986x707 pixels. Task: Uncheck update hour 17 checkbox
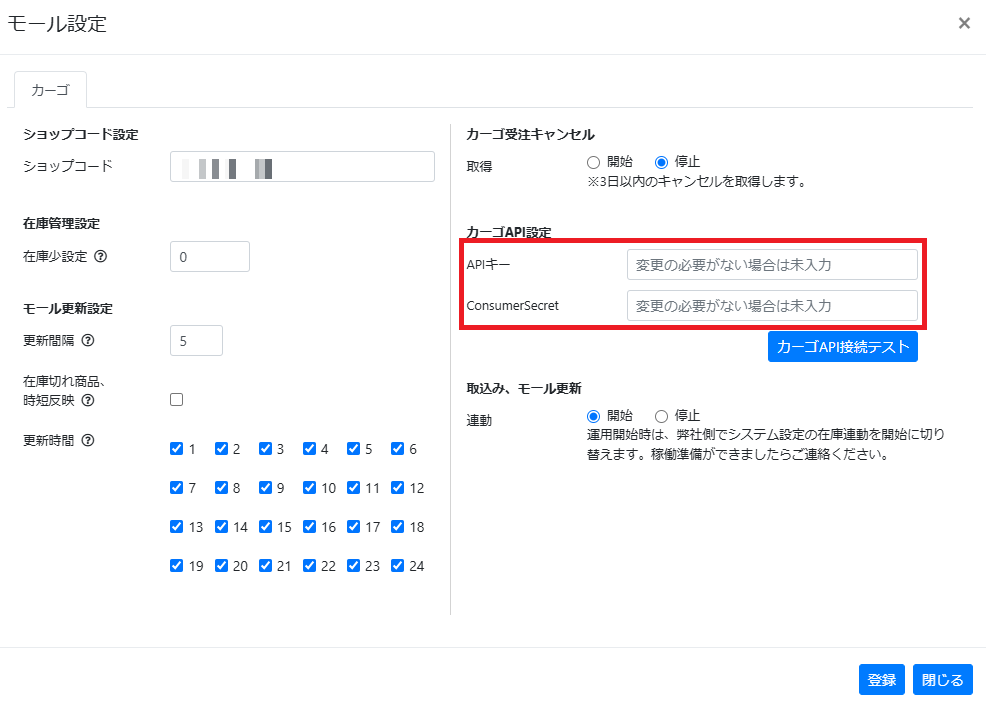tap(353, 526)
